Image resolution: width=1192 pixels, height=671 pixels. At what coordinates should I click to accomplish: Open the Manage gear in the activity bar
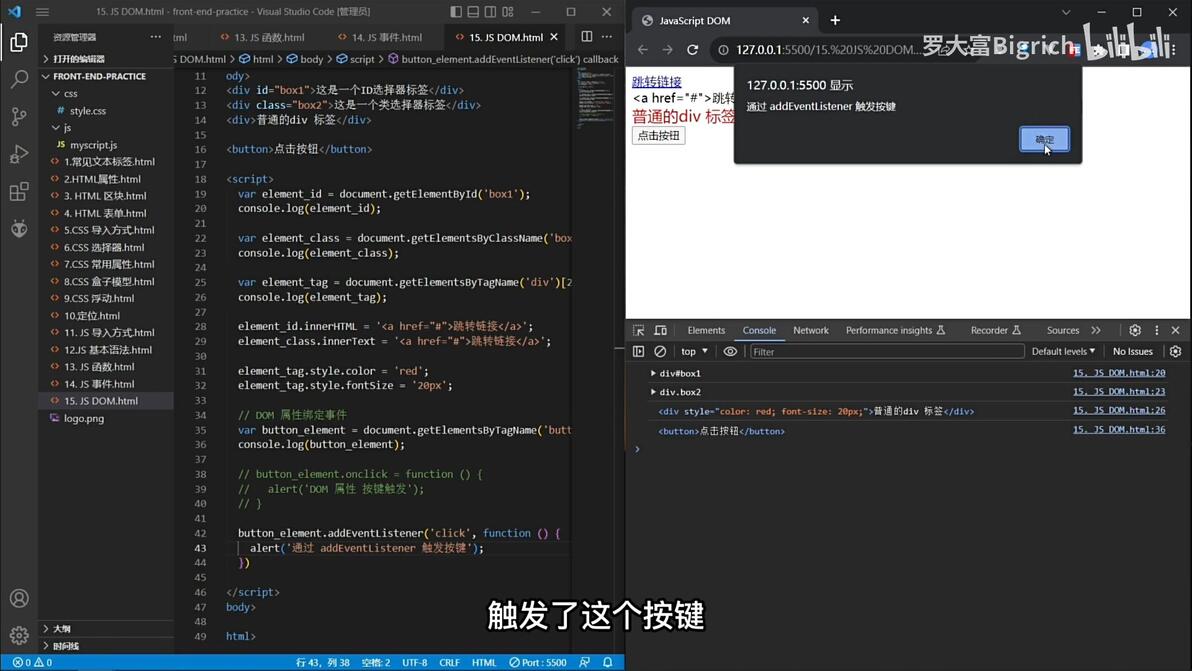(19, 635)
